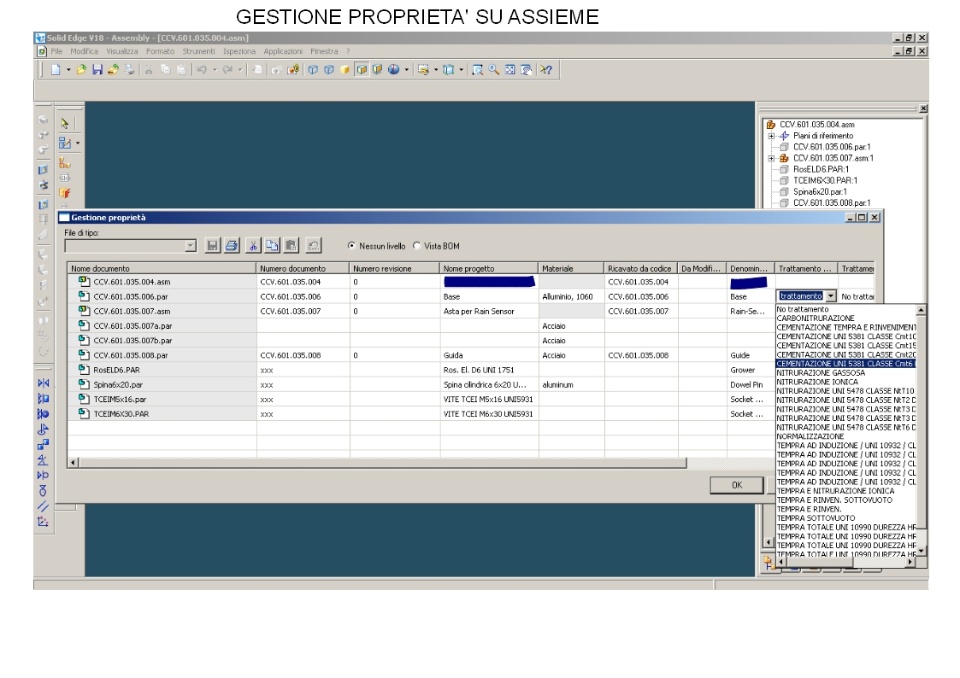Choose TEMPRA E NITRURAZIONE IONICA list entry

[x=835, y=491]
